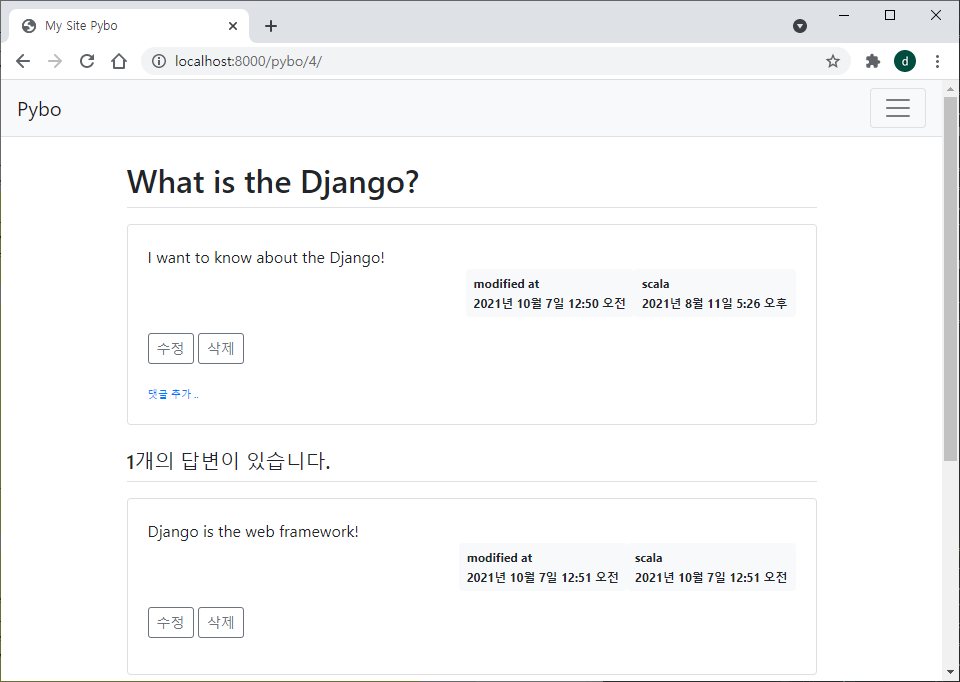960x682 pixels.
Task: Click 수정 button under the answer
Action: pyautogui.click(x=171, y=623)
